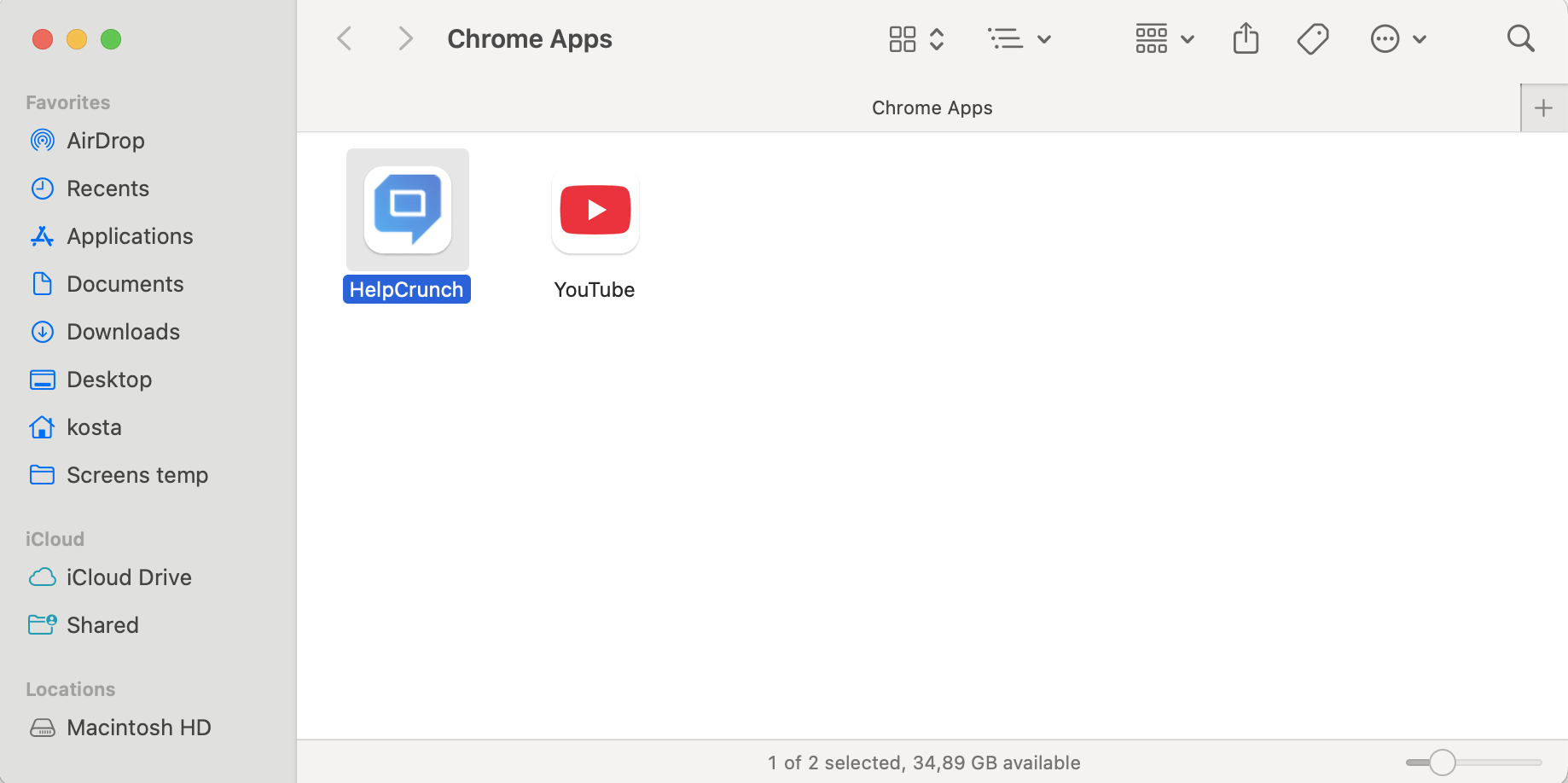This screenshot has height=783, width=1568.
Task: Open the Tags toolbar icon
Action: [x=1313, y=38]
